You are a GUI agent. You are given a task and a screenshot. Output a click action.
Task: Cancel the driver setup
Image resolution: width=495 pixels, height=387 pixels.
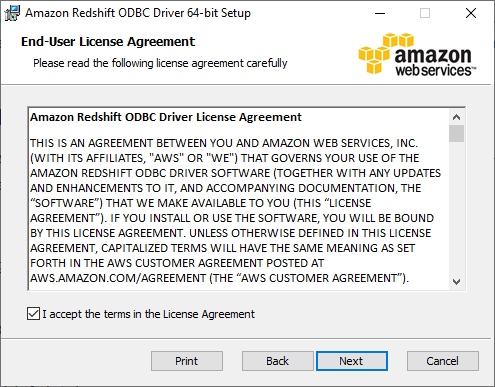coord(443,361)
